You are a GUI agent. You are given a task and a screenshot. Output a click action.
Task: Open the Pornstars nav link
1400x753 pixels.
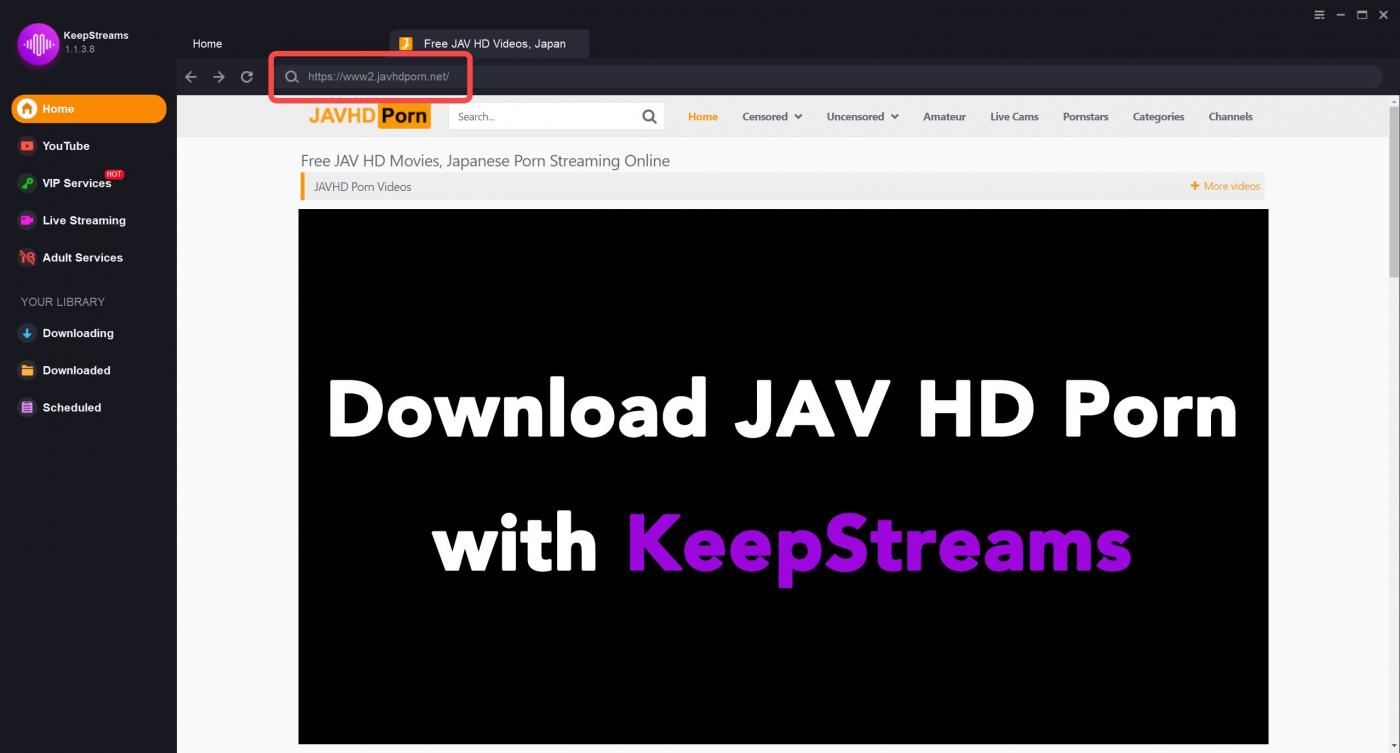tap(1085, 117)
